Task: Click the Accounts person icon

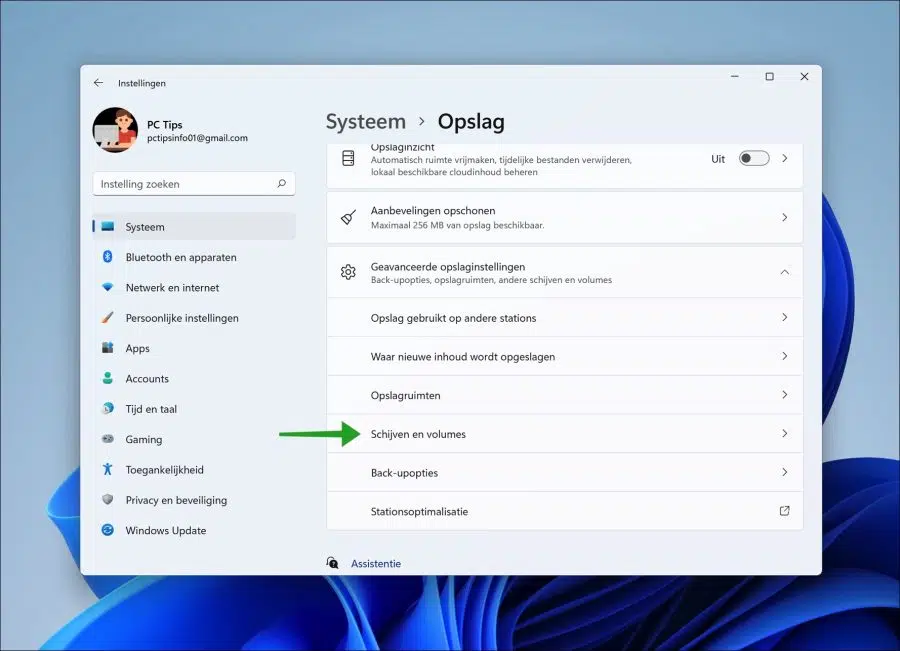Action: [107, 378]
